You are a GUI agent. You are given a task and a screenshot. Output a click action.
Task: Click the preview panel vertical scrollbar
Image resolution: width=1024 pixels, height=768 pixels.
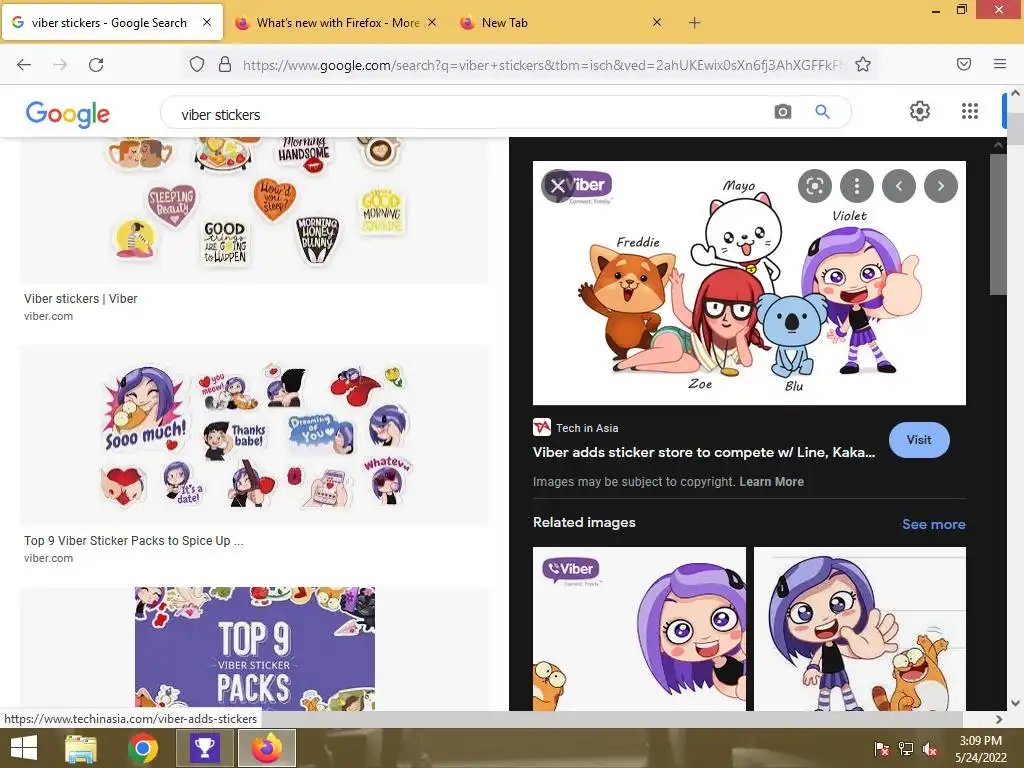click(998, 225)
